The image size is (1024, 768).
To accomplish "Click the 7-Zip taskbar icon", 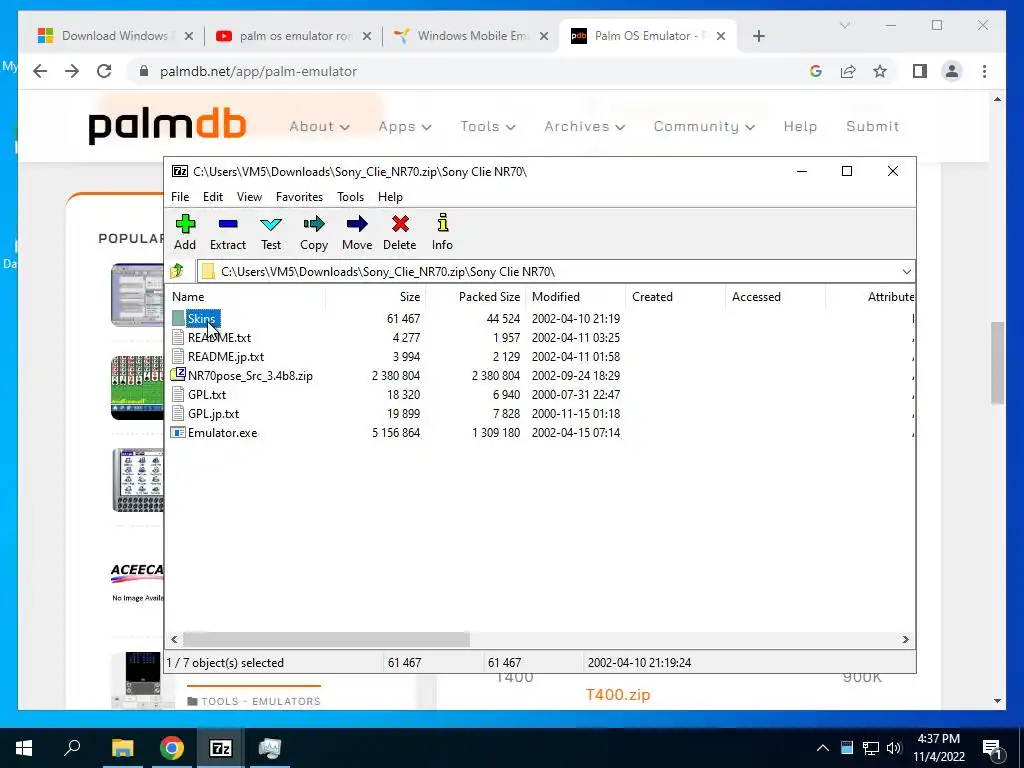I will pyautogui.click(x=221, y=748).
